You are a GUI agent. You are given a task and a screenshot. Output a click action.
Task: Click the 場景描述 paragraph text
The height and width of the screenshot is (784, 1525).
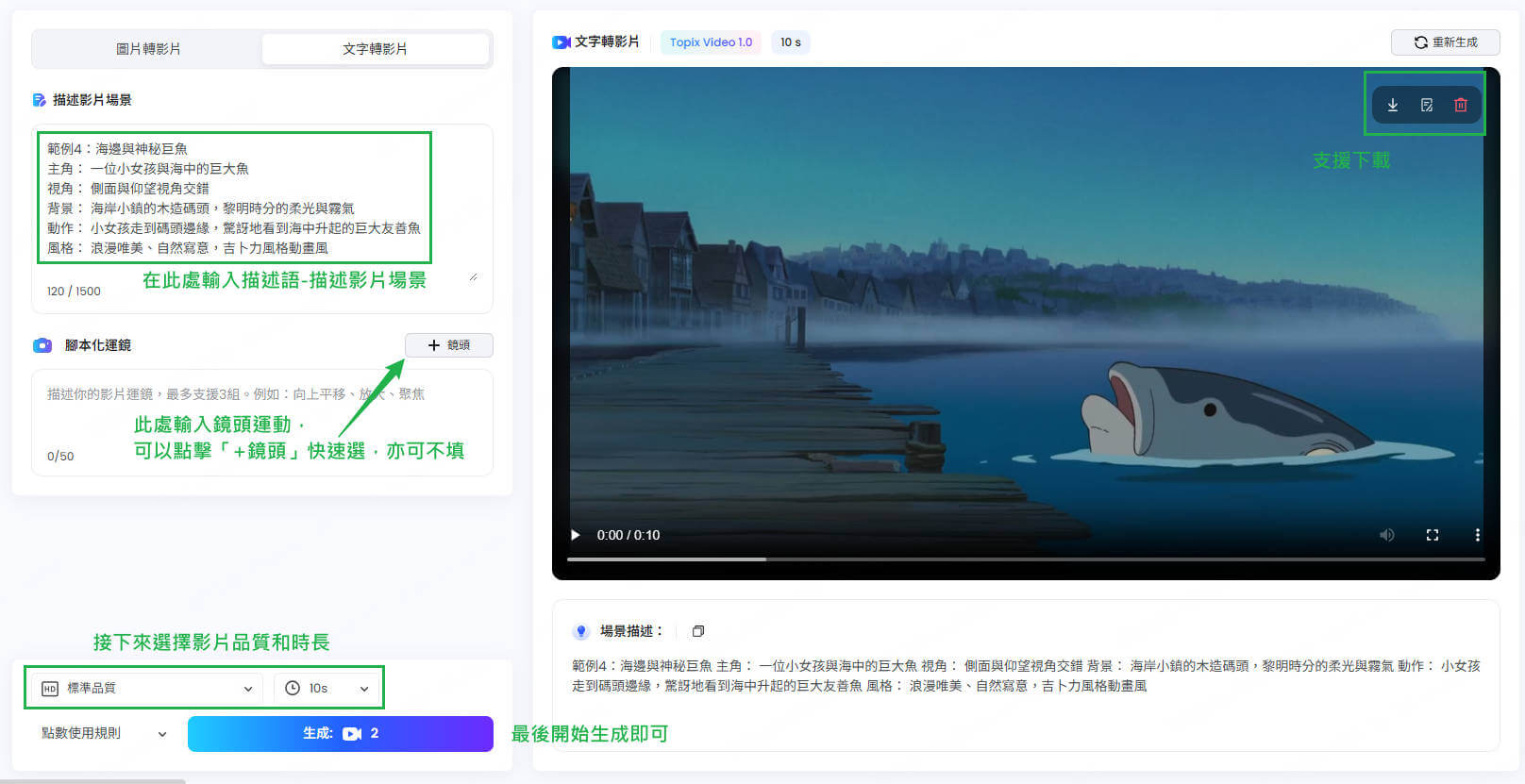(1026, 676)
